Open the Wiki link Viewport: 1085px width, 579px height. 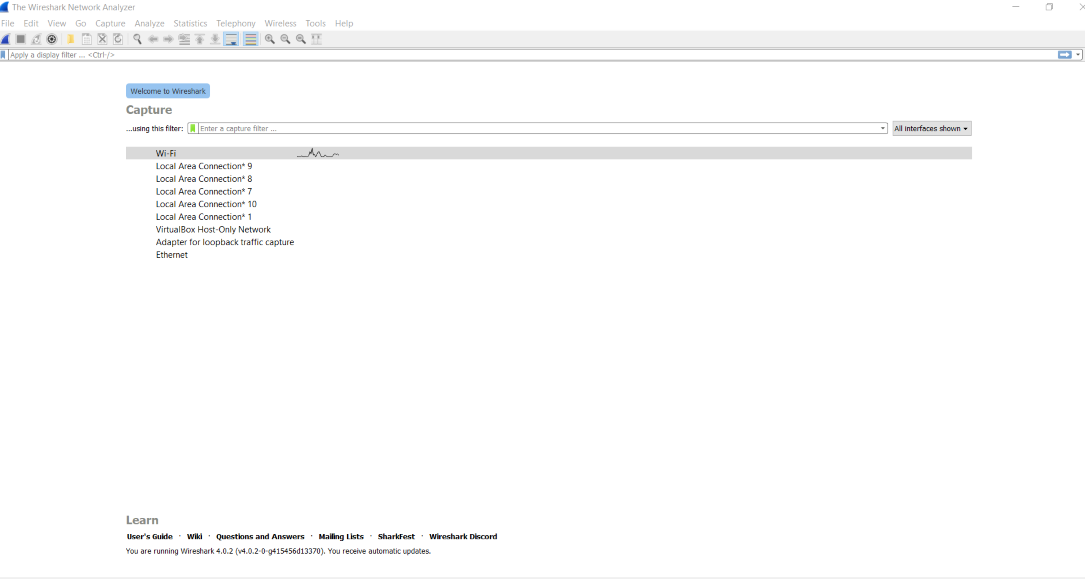[x=194, y=537]
